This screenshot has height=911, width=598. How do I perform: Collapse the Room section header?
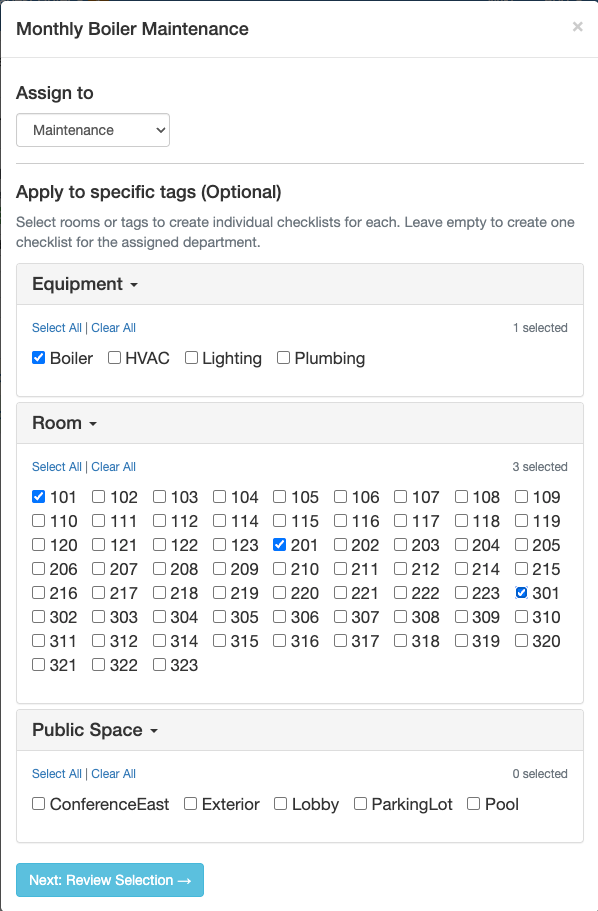coord(65,423)
